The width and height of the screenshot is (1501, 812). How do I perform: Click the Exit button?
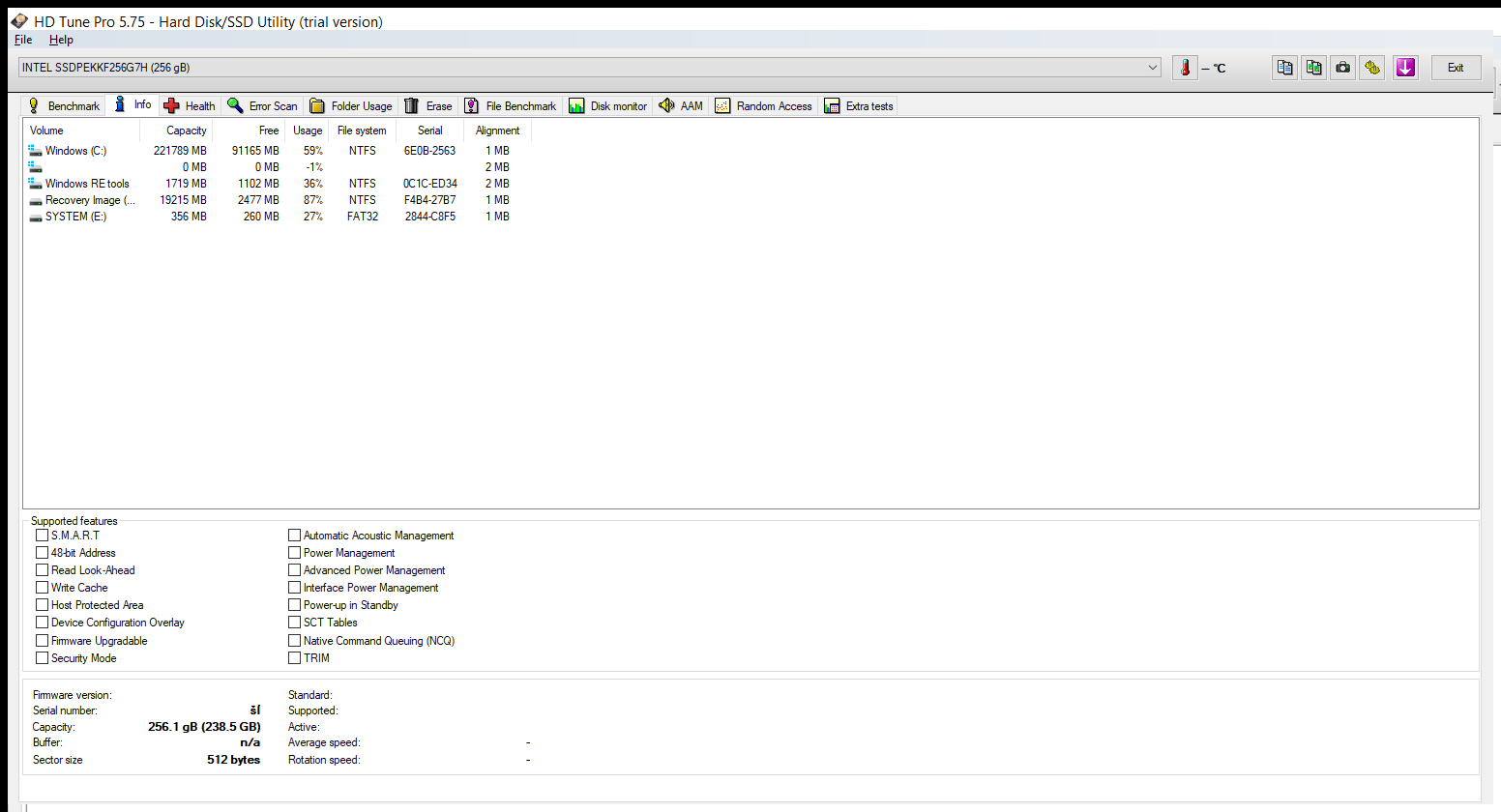1456,68
